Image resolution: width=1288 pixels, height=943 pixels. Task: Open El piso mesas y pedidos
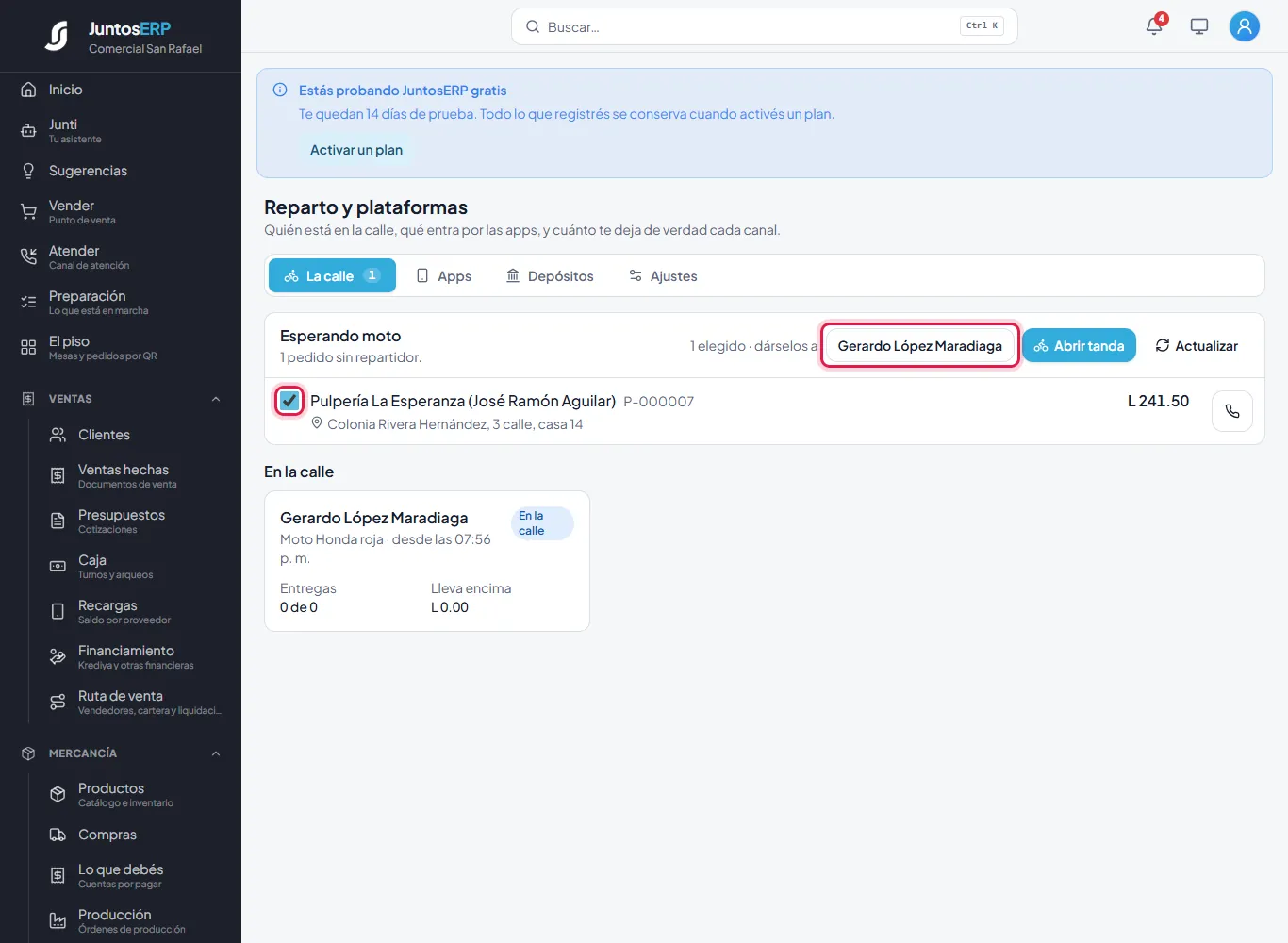pos(121,347)
